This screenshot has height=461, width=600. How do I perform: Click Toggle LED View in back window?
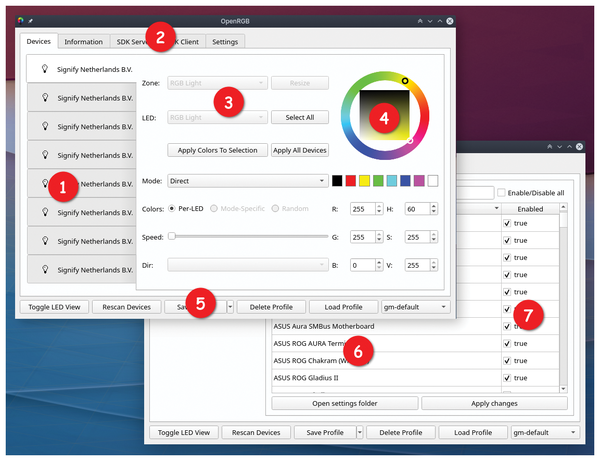click(184, 432)
